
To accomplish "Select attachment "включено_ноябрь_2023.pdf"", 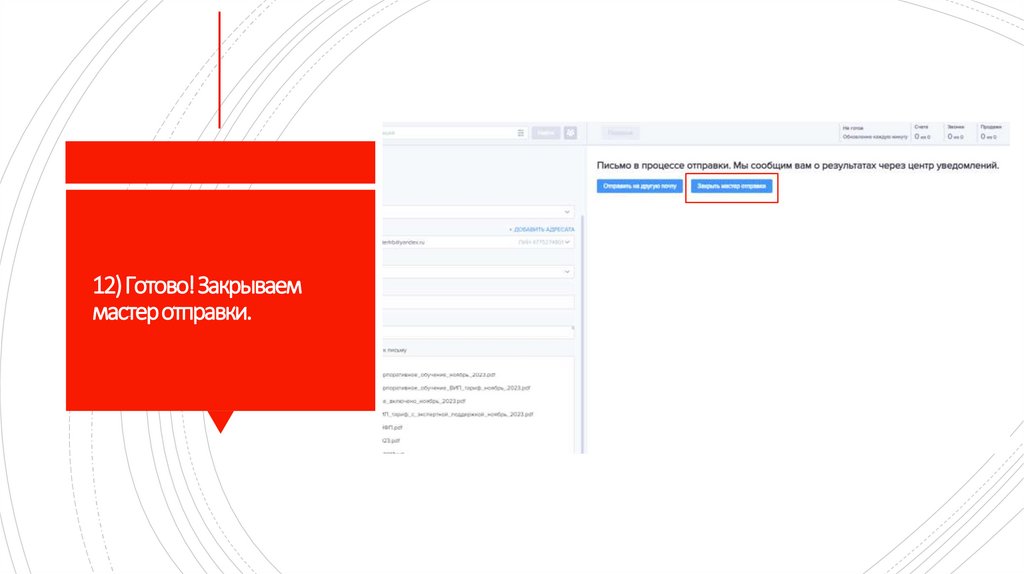I will coord(424,401).
